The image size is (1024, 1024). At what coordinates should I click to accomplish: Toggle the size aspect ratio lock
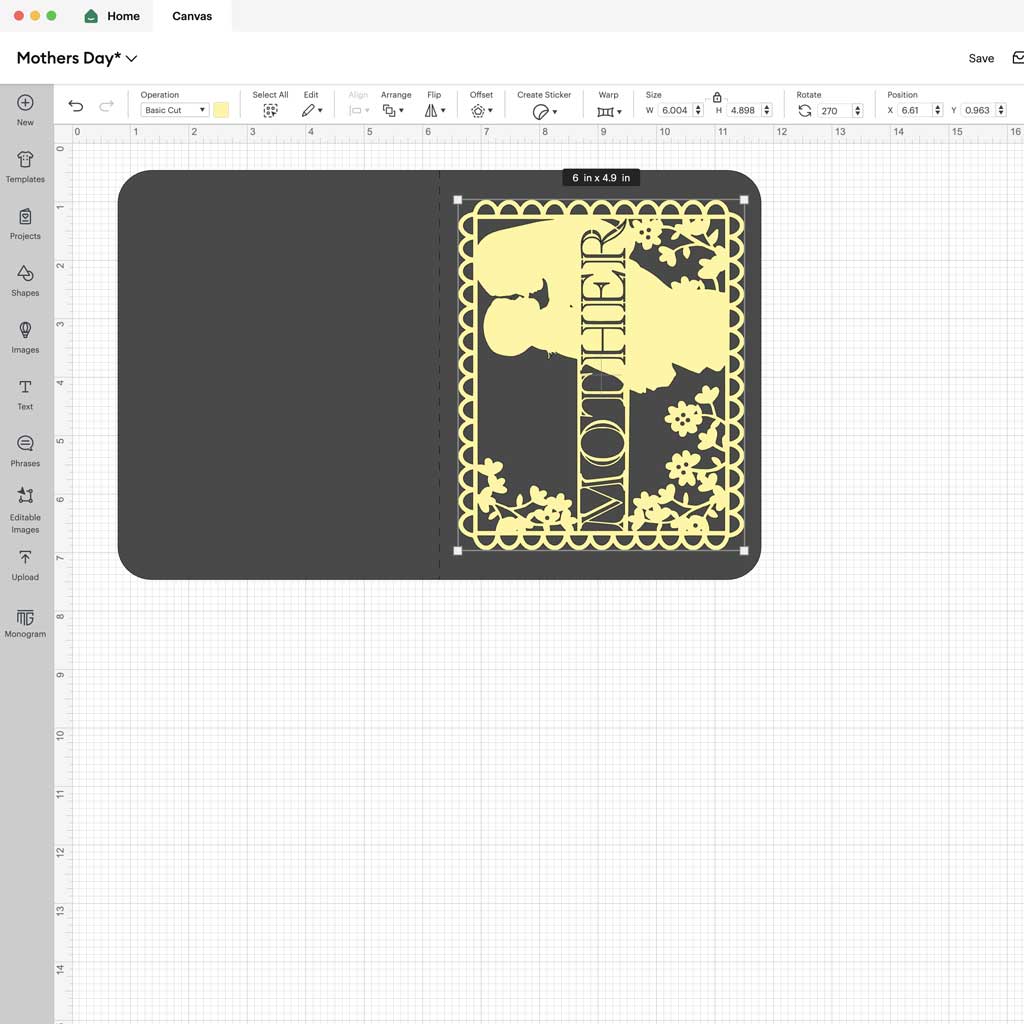[716, 97]
